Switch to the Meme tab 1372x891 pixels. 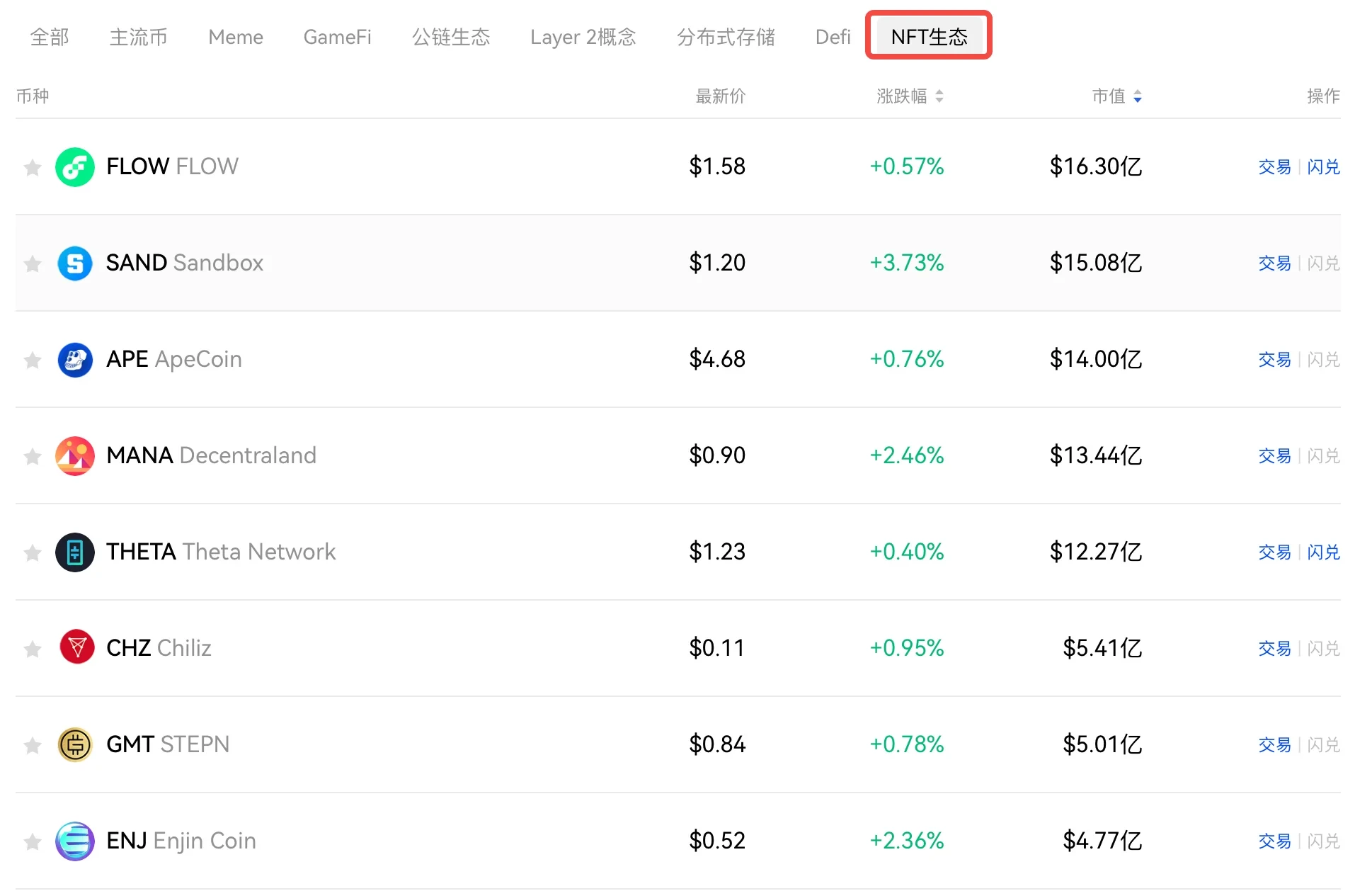pos(236,37)
